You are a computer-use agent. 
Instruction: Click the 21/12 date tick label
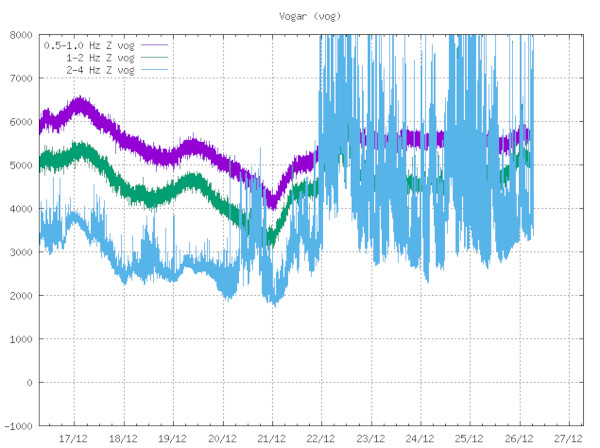click(x=271, y=438)
